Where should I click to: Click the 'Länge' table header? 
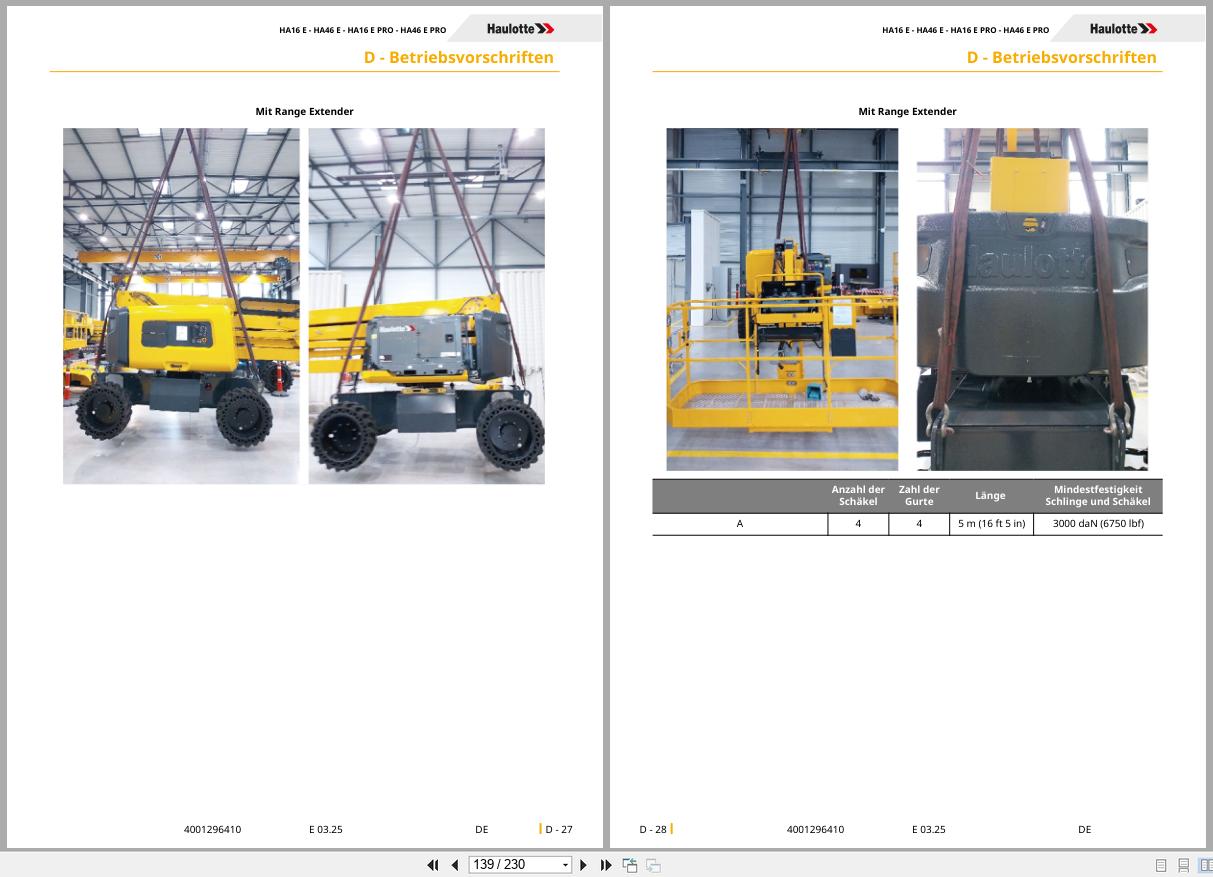tap(990, 495)
